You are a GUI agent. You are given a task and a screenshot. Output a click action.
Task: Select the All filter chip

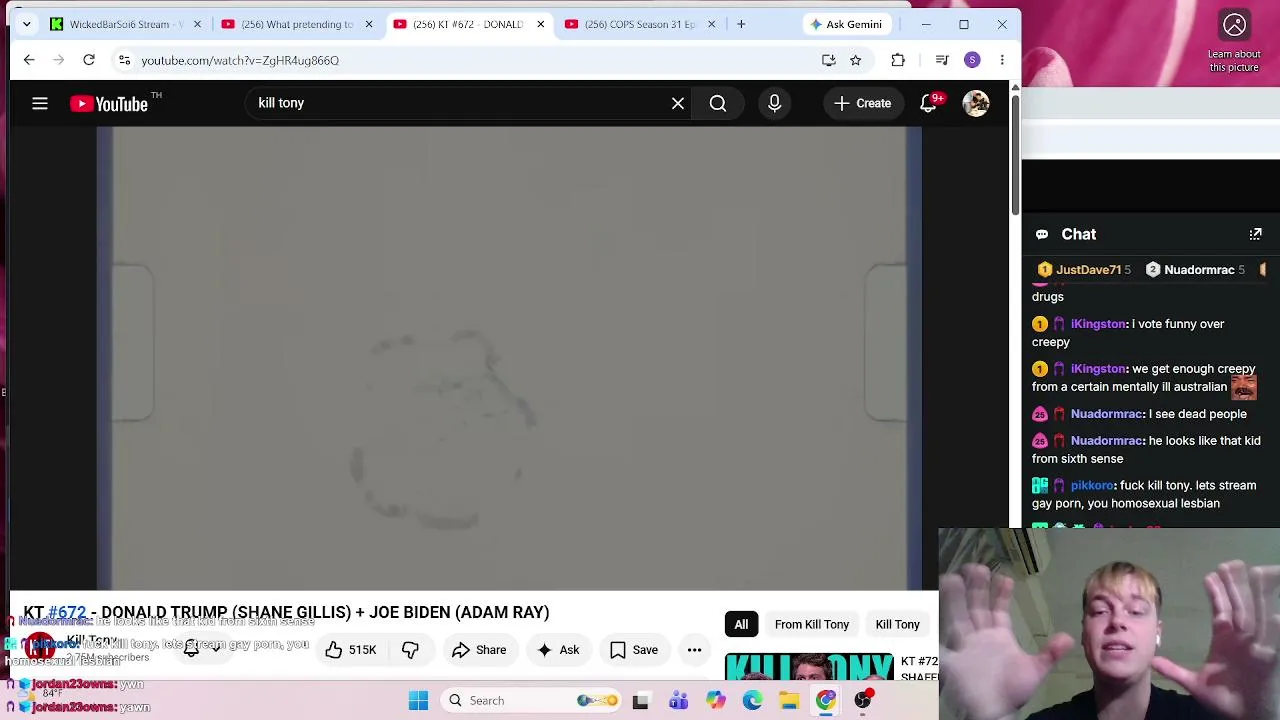(x=741, y=624)
